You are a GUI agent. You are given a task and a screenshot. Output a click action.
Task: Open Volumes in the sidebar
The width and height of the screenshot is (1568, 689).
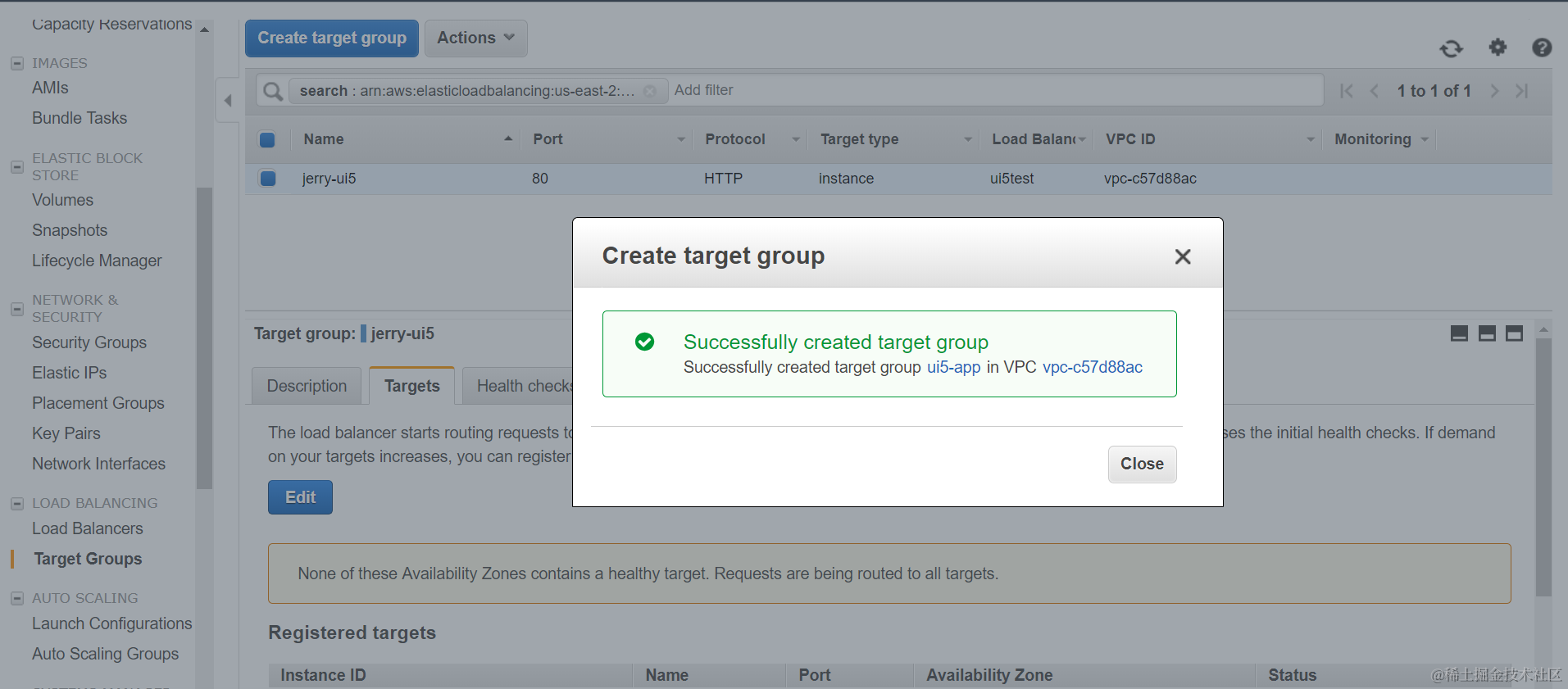(62, 200)
